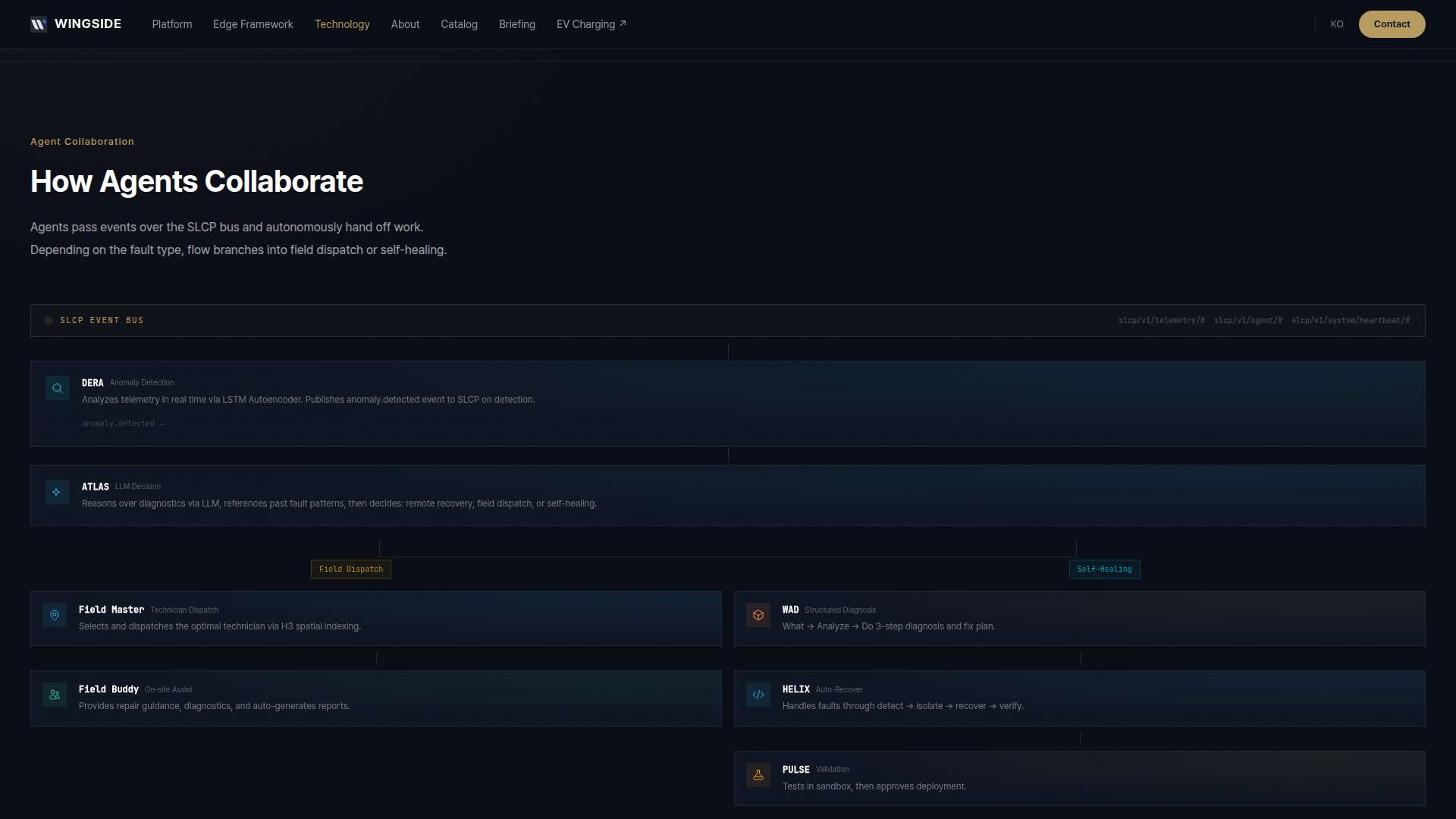This screenshot has width=1456, height=819.
Task: Switch language with the KO toggle
Action: (1337, 24)
